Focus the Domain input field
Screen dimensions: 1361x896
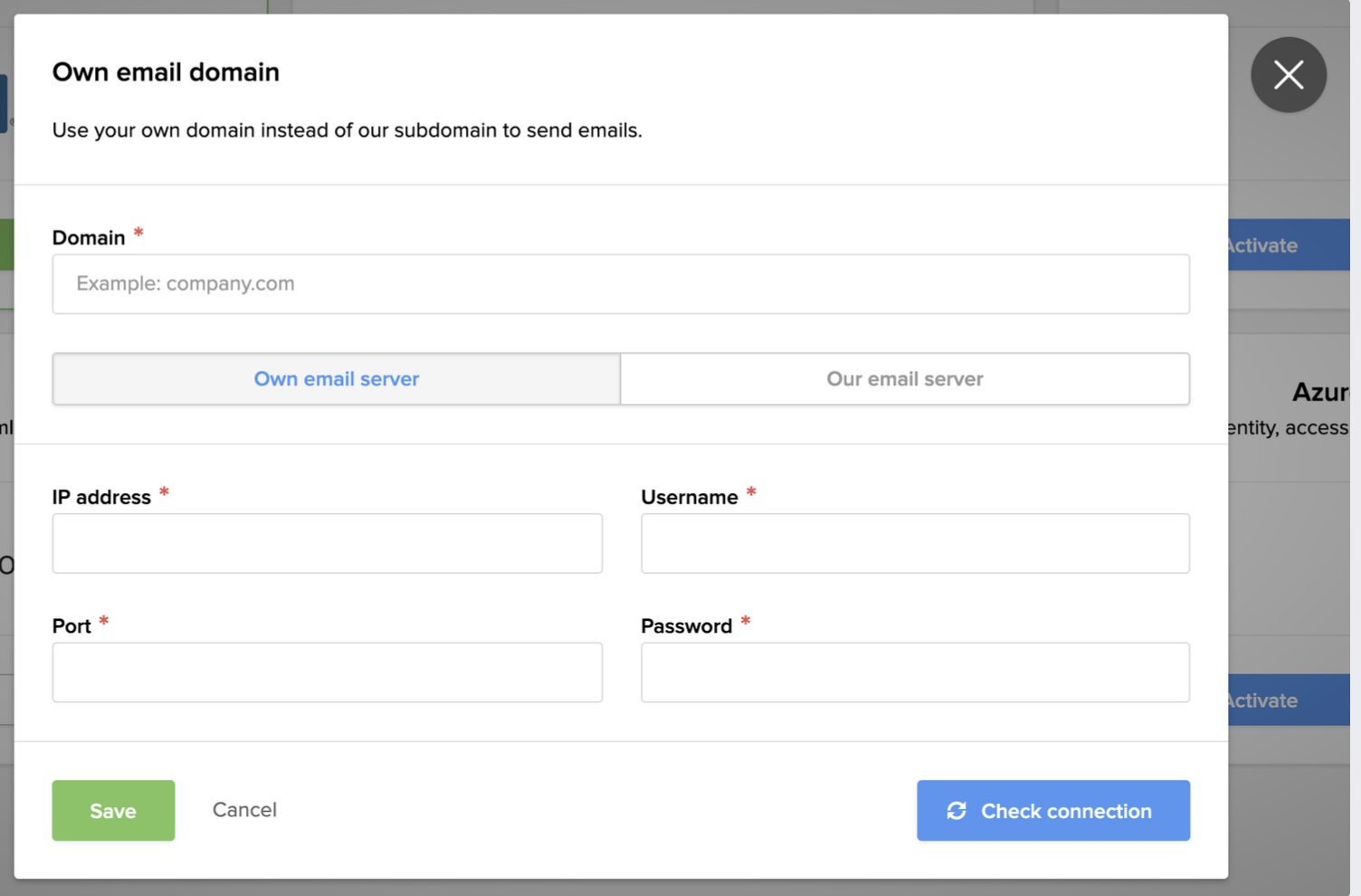(x=620, y=284)
